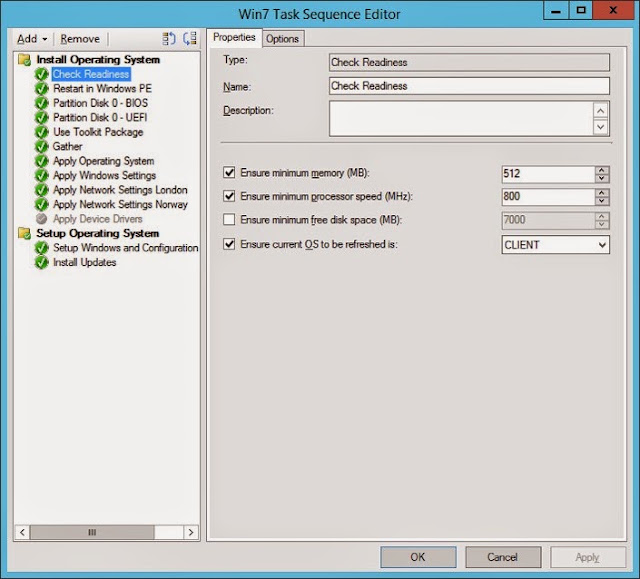Click the horizontal scrollbar right arrow
640x579 pixels.
click(x=191, y=532)
